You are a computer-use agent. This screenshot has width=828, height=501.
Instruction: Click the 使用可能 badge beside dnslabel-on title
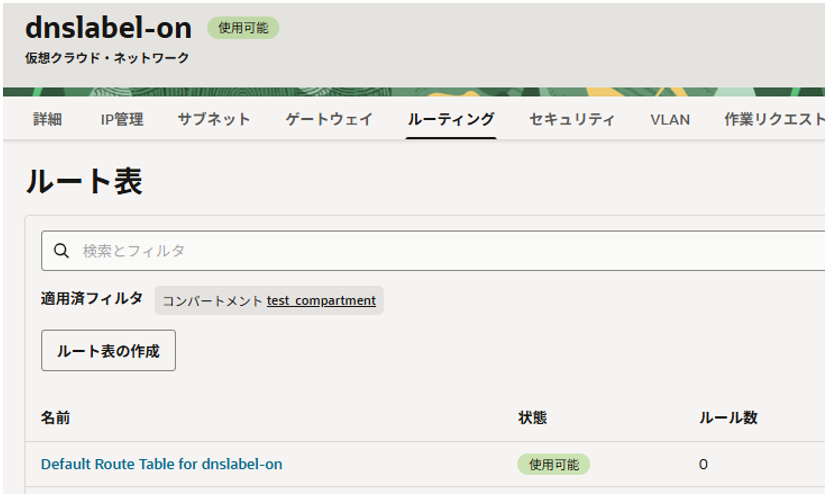243,28
